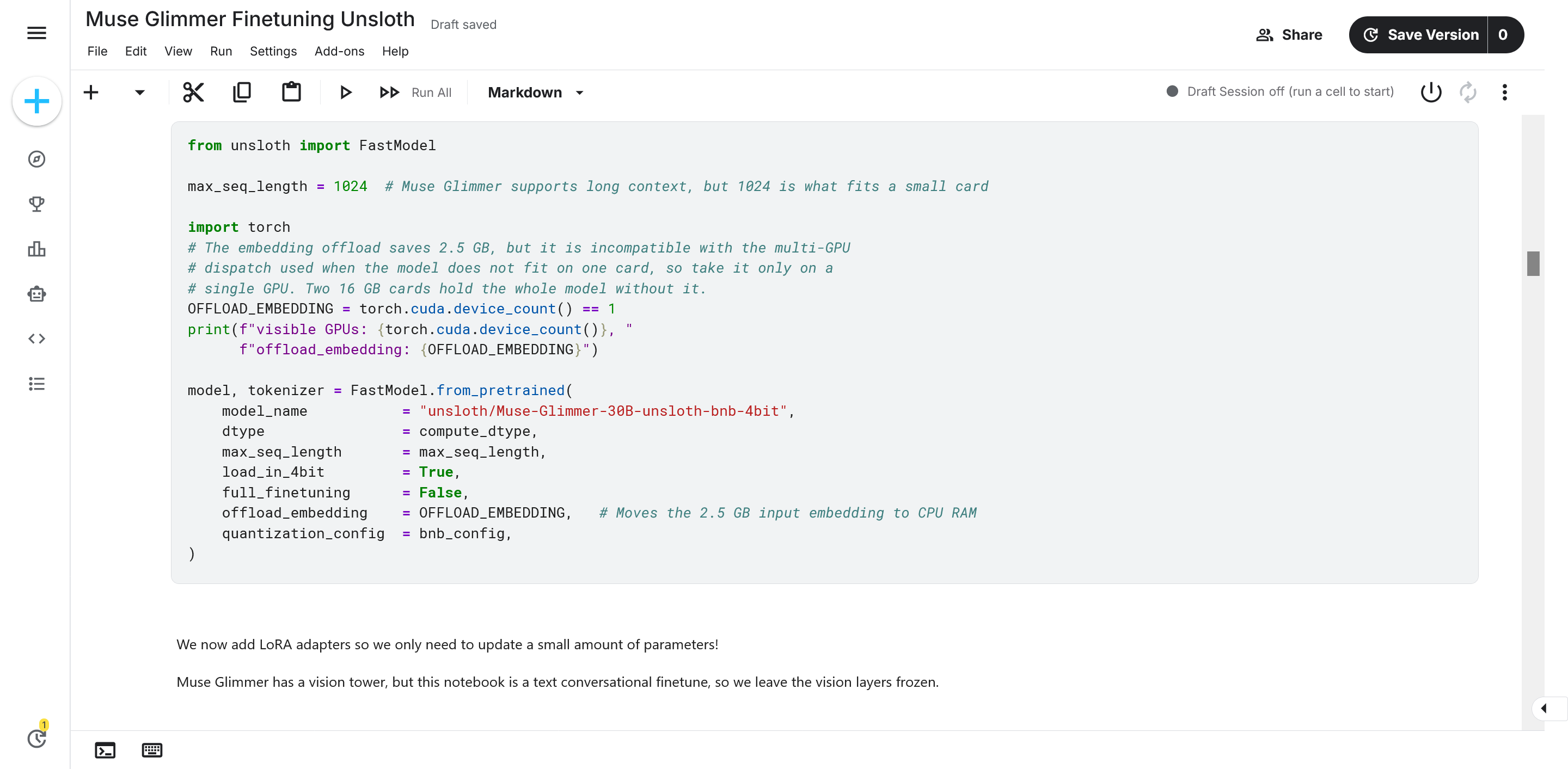Viewport: 1568px width, 769px height.
Task: Paste cell with the clipboard icon
Action: pos(291,92)
